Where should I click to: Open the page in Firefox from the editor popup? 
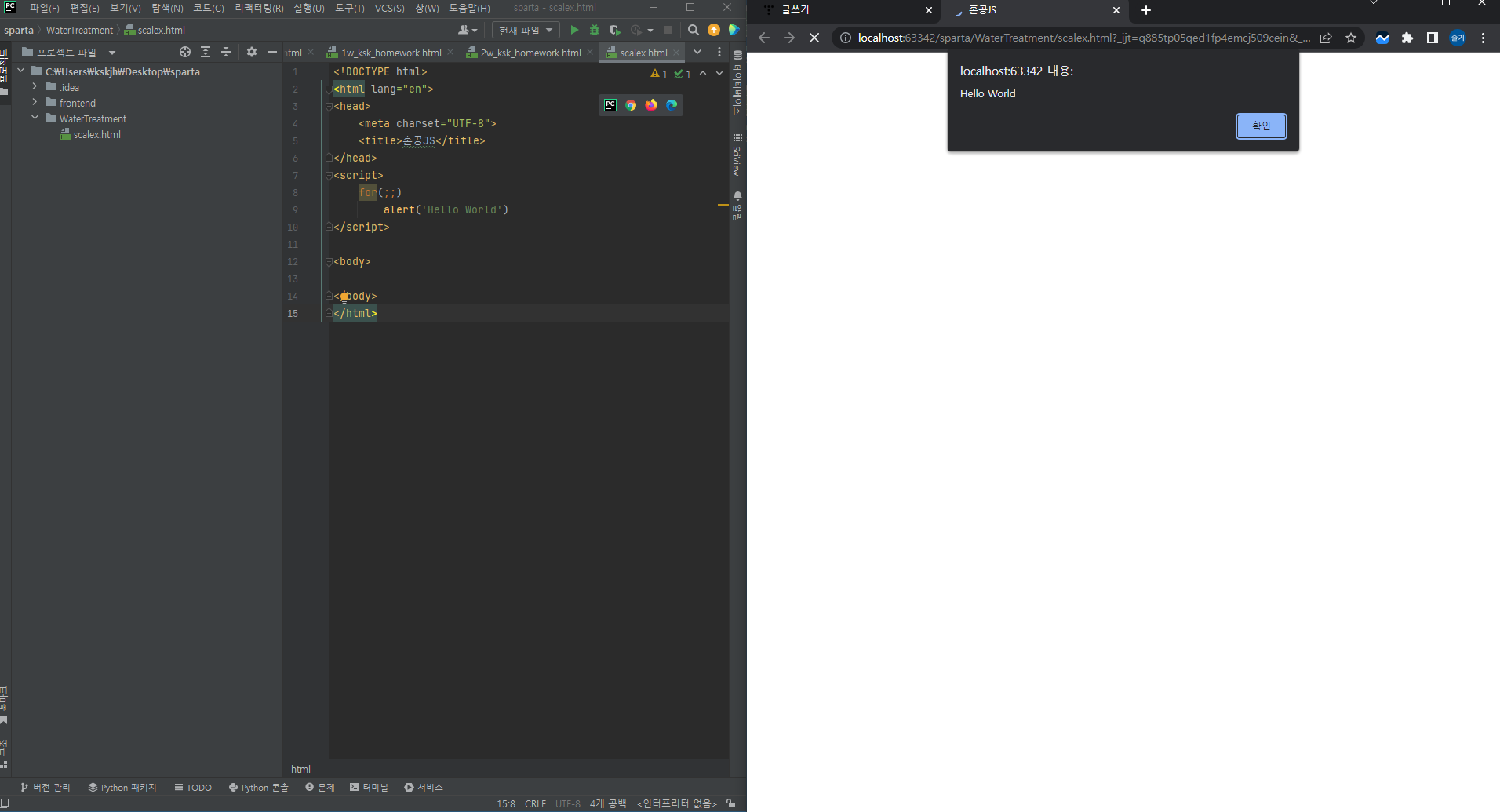651,104
